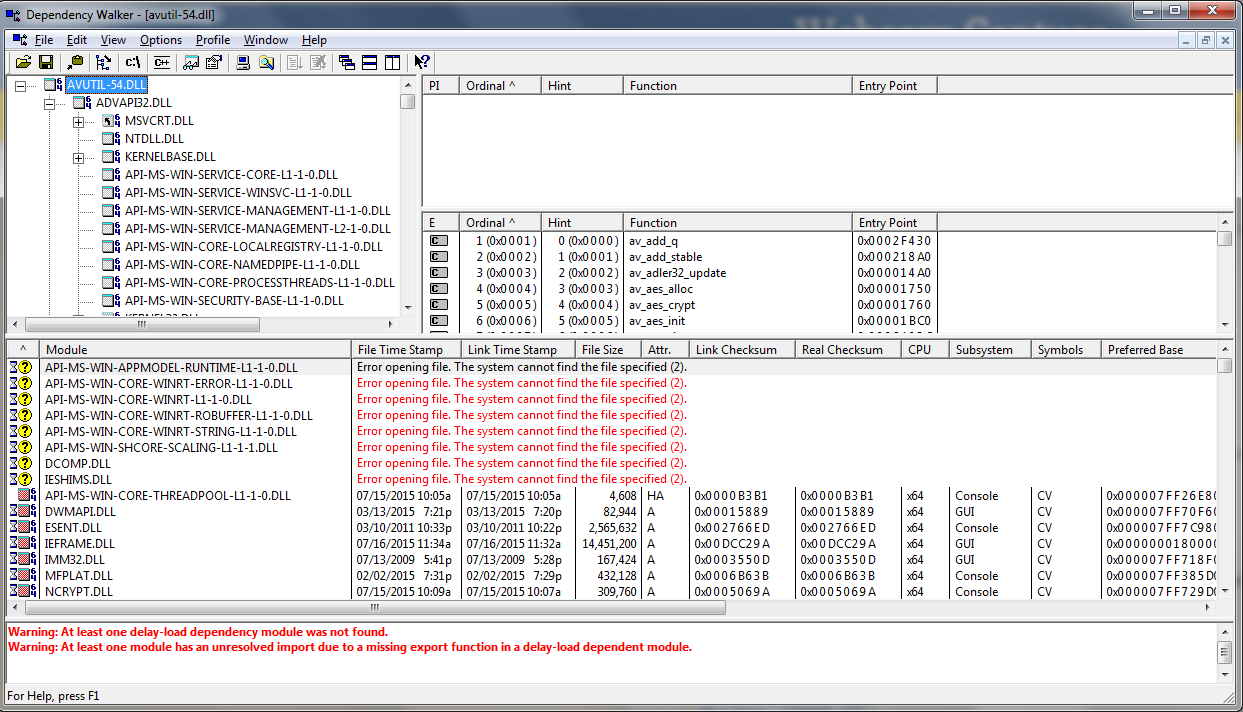Open the File menu

coord(44,40)
